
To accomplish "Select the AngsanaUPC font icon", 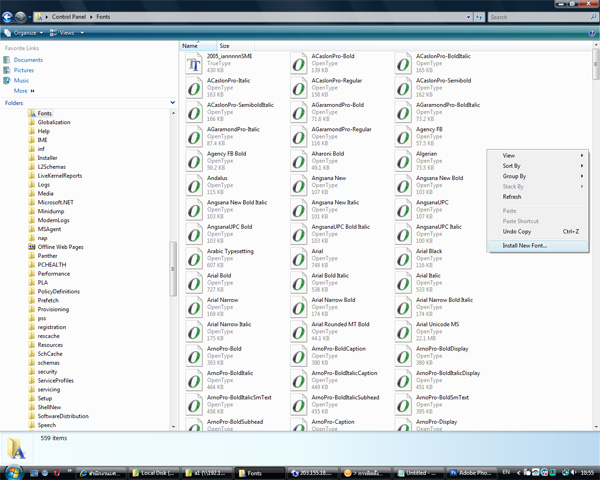I will [x=403, y=210].
